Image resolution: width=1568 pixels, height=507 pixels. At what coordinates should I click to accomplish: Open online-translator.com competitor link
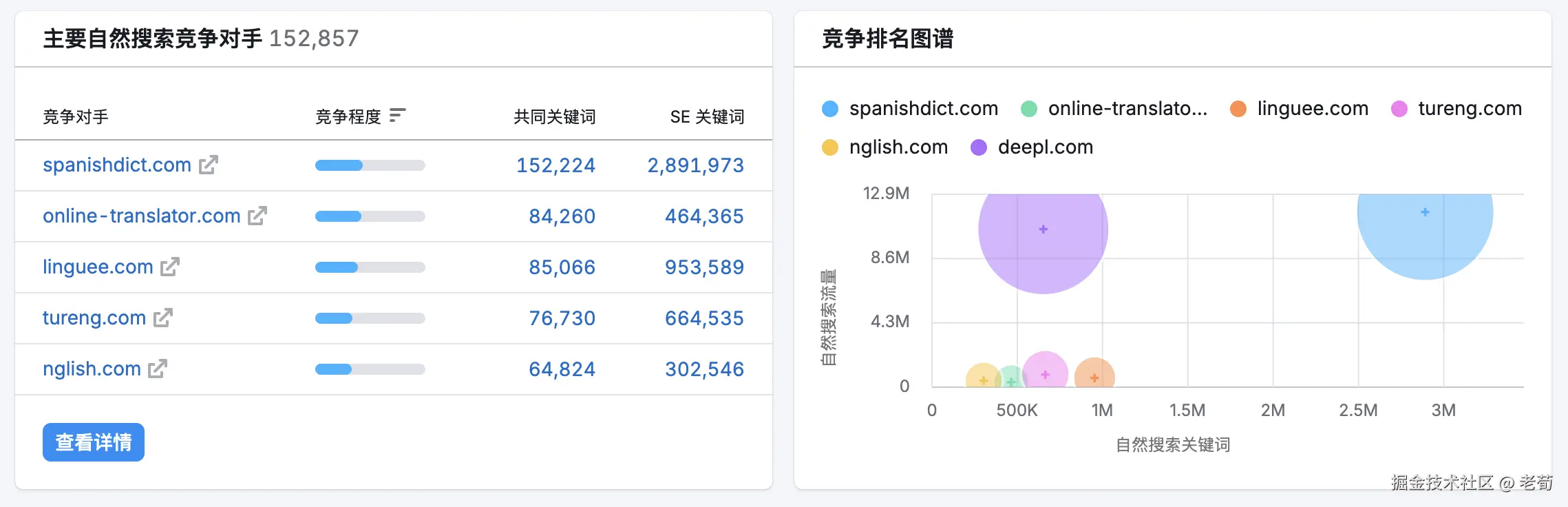[142, 216]
